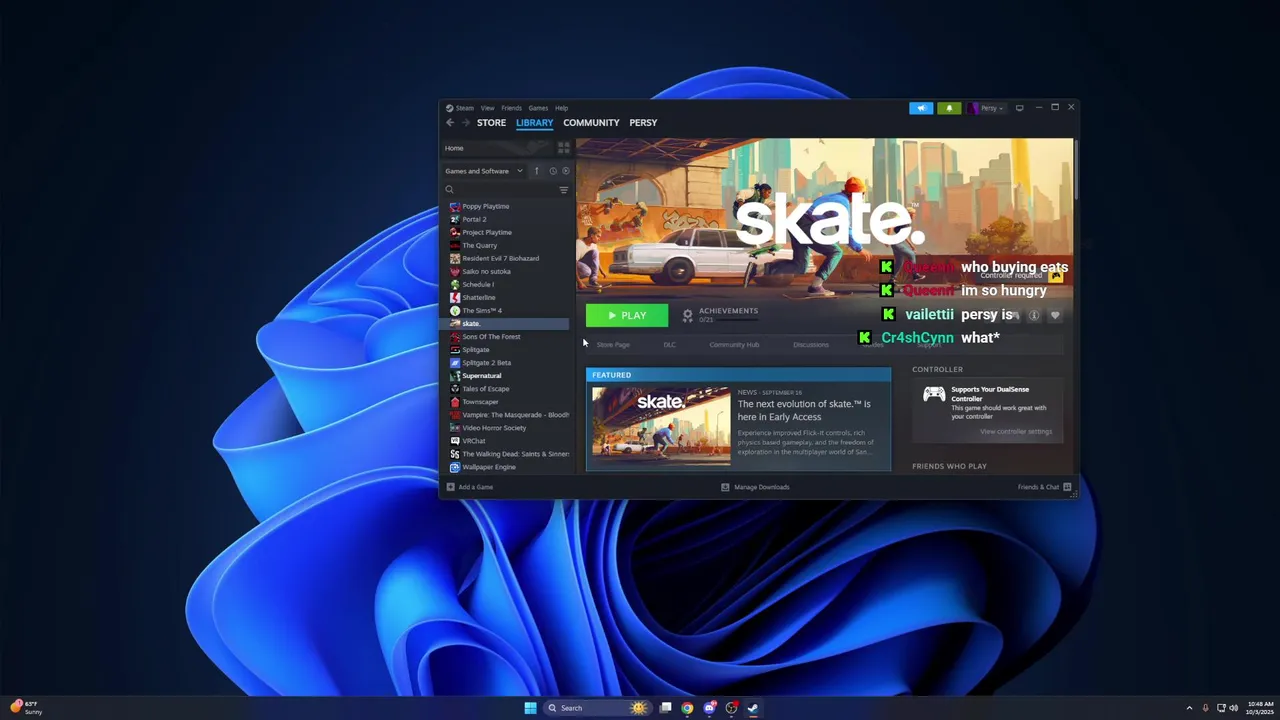The image size is (1280, 720).
Task: Click the library search input field
Action: tap(506, 190)
